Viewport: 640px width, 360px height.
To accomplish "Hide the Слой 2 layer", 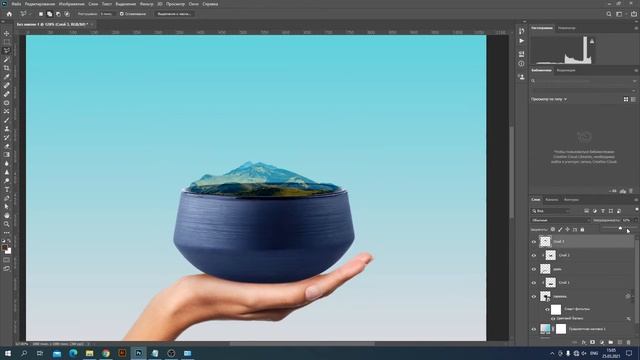I will tap(533, 256).
